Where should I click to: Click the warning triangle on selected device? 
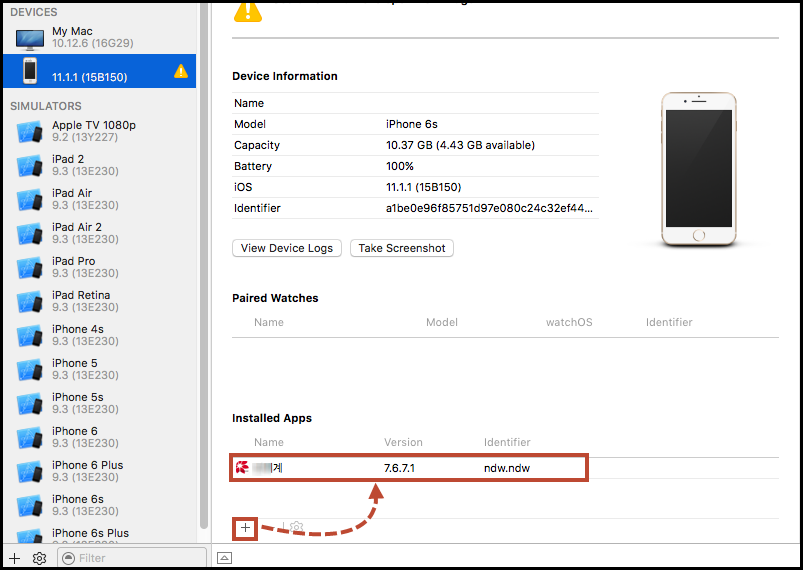pyautogui.click(x=181, y=71)
